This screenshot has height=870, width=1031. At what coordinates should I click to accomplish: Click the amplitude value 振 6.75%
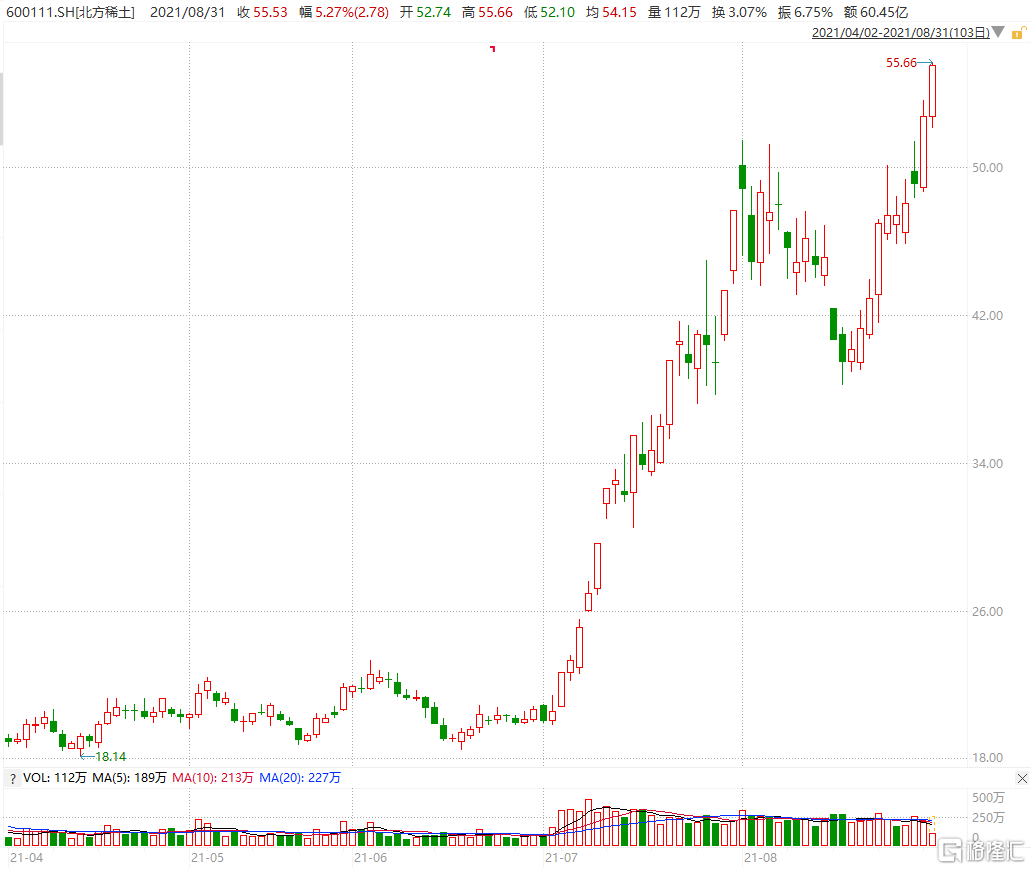click(x=805, y=12)
